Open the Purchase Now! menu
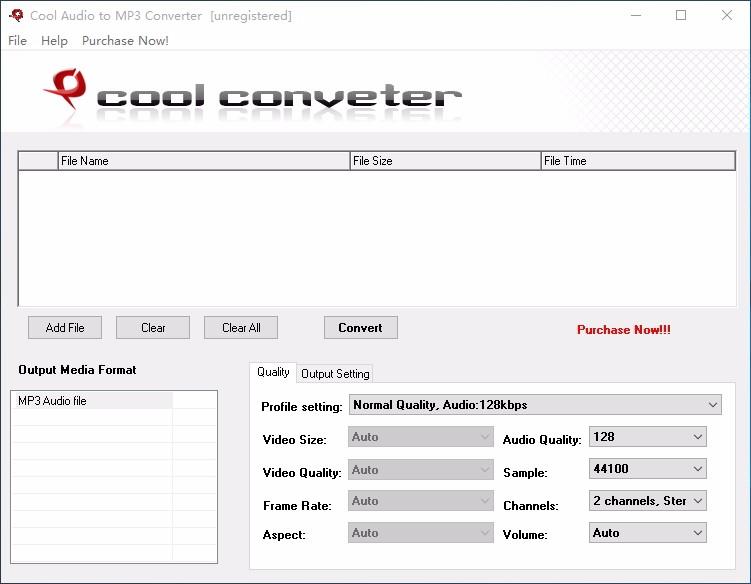751x584 pixels. [x=125, y=41]
